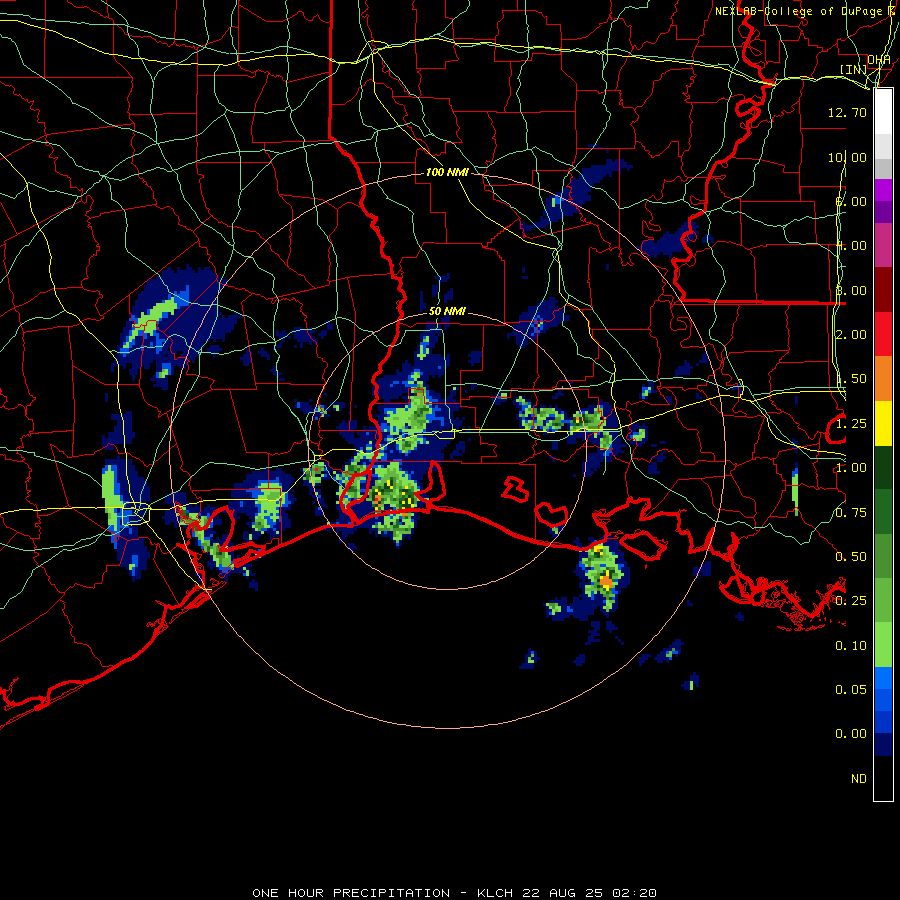Click the OHA product label above scale
900x900 pixels.
(878, 60)
